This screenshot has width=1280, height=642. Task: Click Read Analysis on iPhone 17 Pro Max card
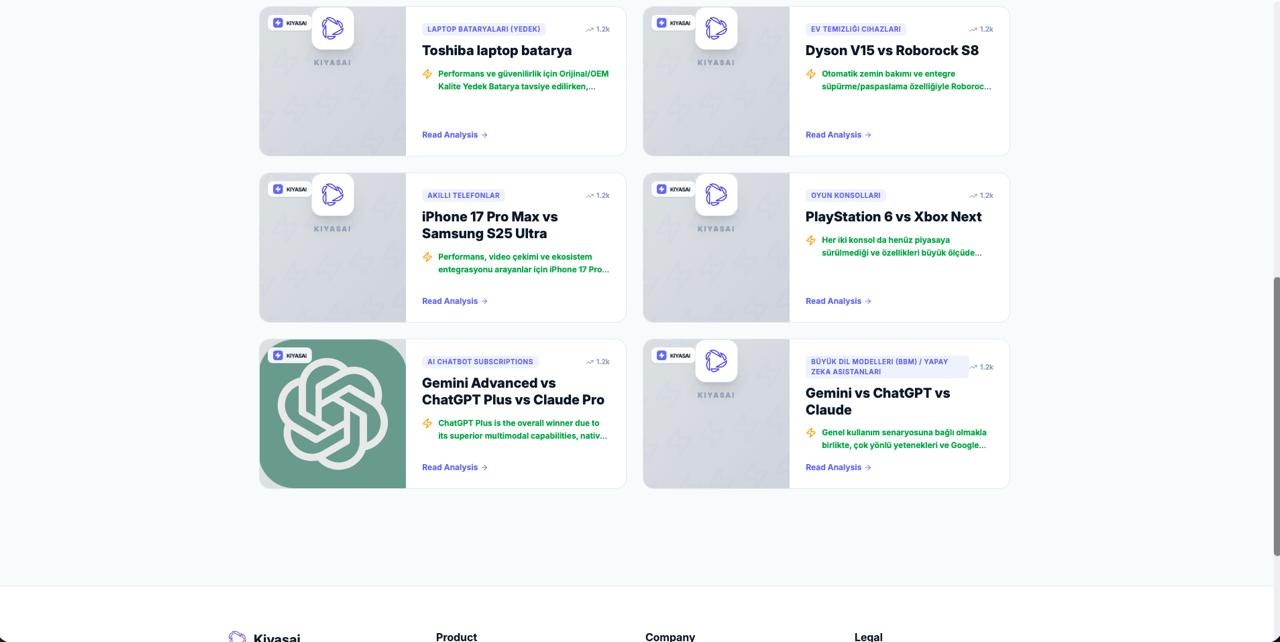[454, 300]
